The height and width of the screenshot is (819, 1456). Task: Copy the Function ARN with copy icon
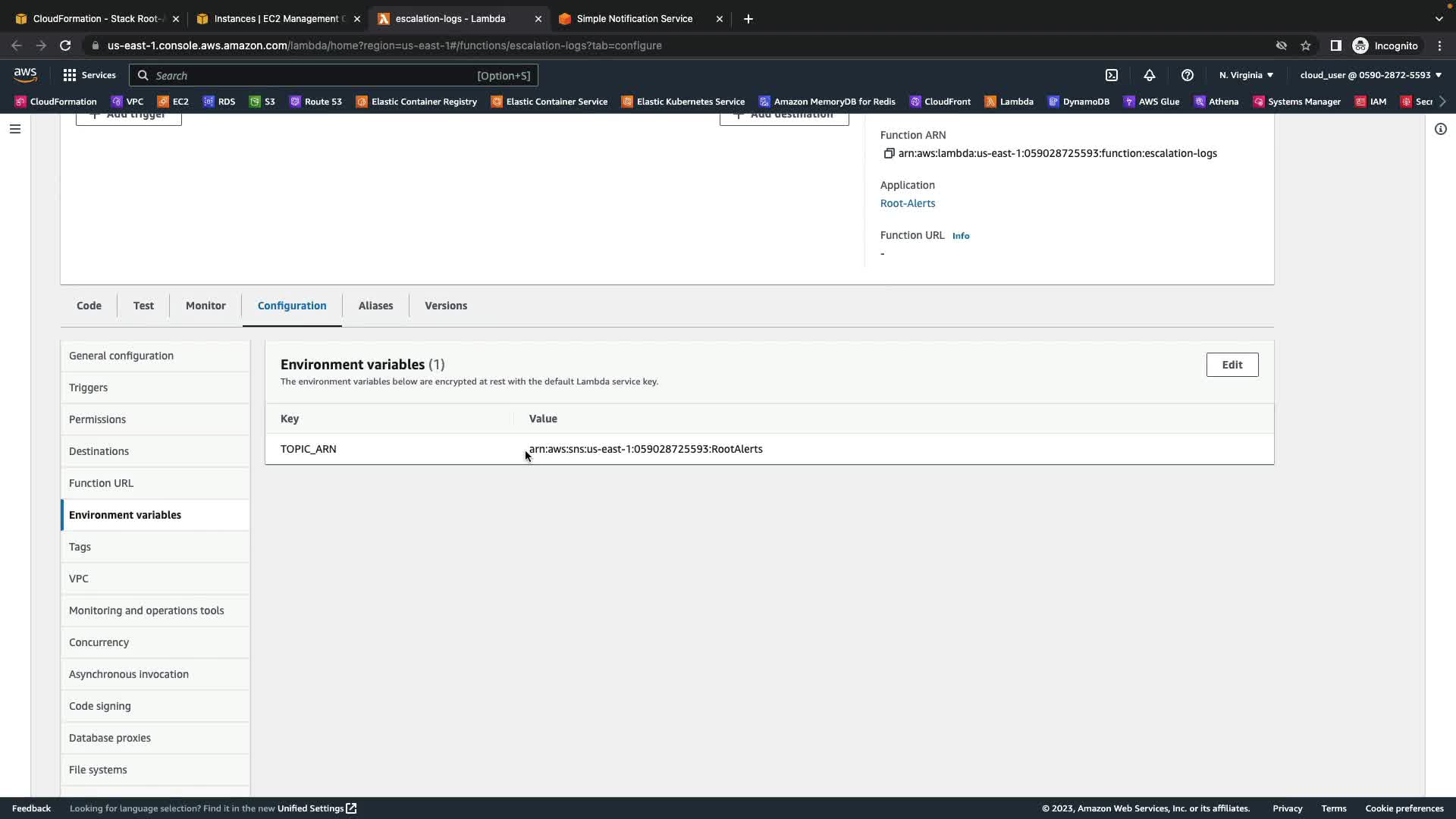click(x=889, y=153)
